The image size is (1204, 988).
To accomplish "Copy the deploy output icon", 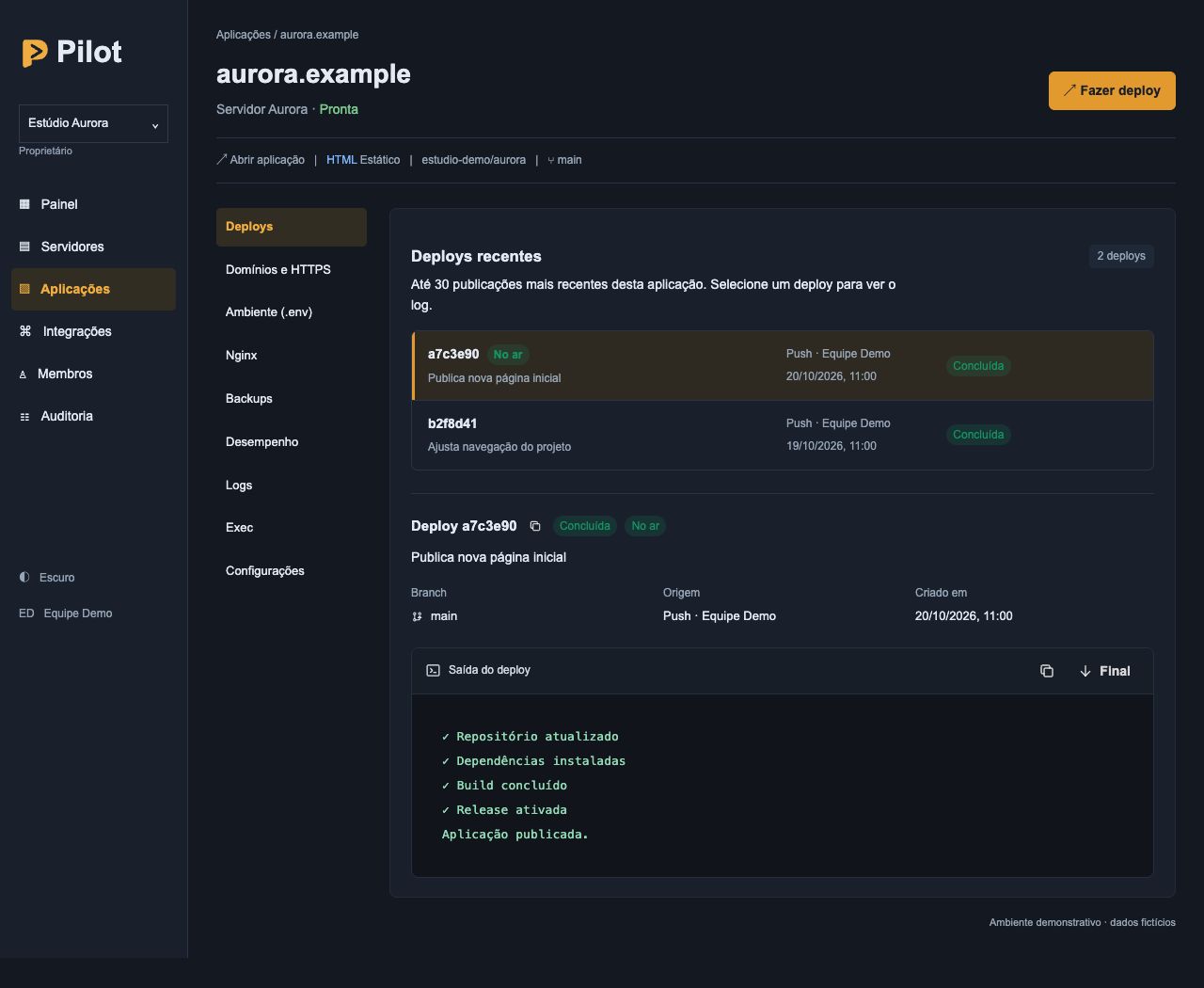I will pyautogui.click(x=1047, y=671).
